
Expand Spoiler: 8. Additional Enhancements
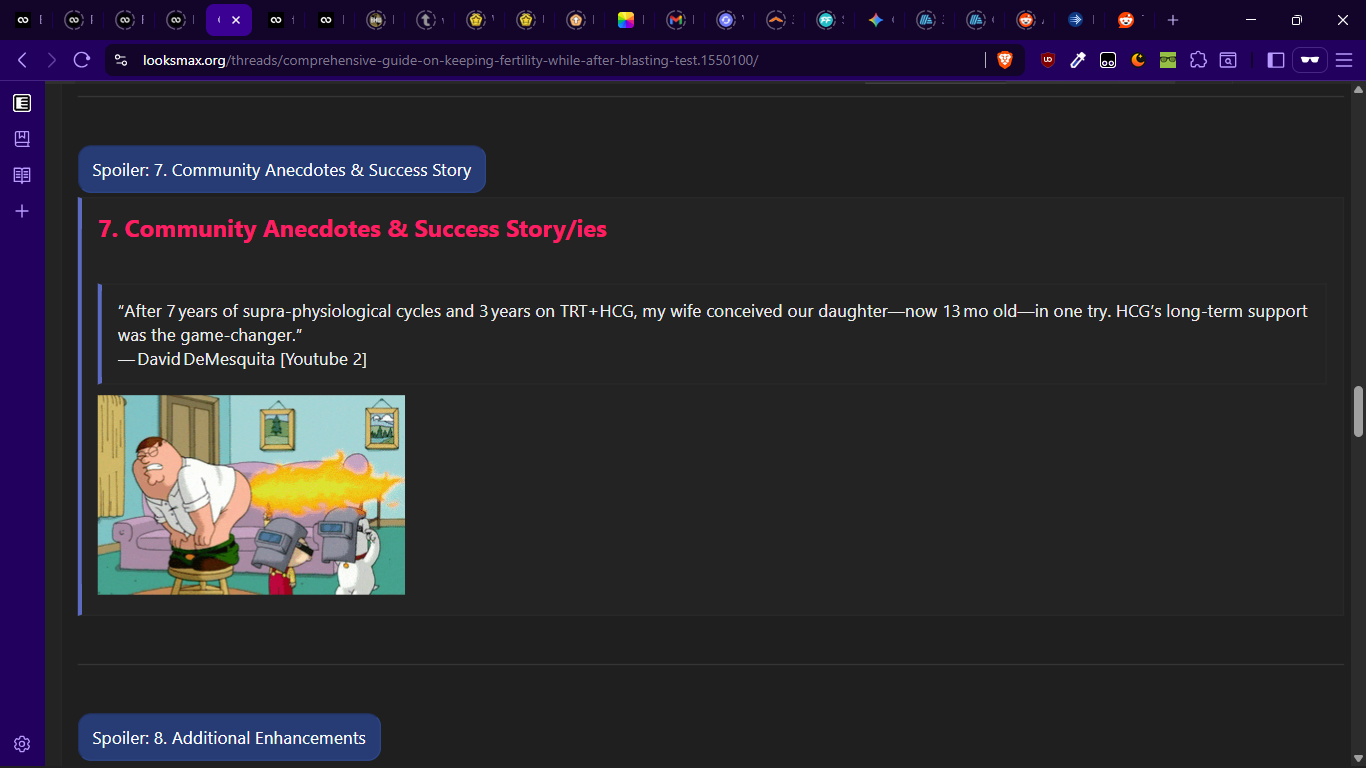(x=229, y=738)
